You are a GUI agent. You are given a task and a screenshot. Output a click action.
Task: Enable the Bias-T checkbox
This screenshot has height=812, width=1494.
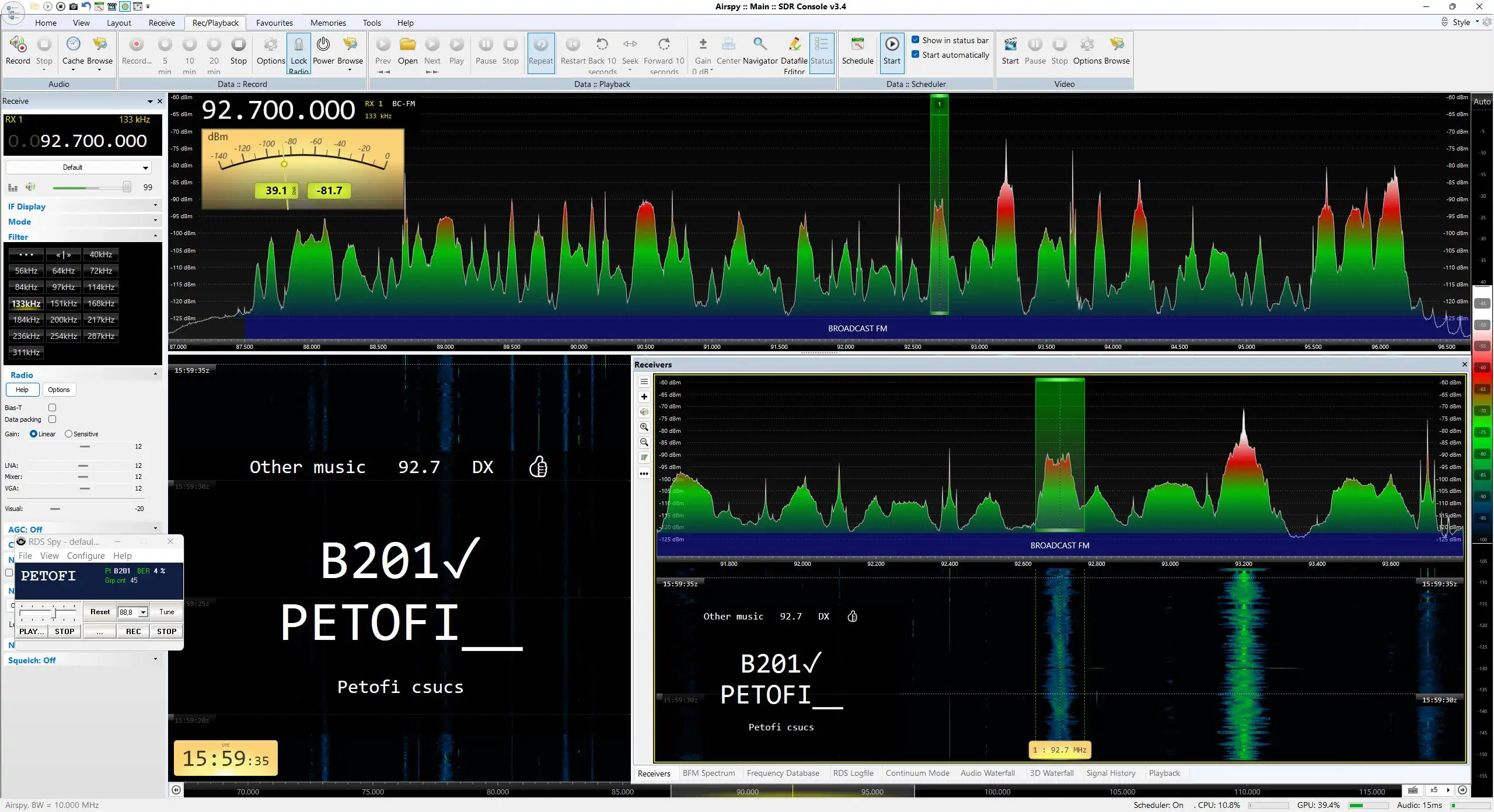[x=52, y=407]
